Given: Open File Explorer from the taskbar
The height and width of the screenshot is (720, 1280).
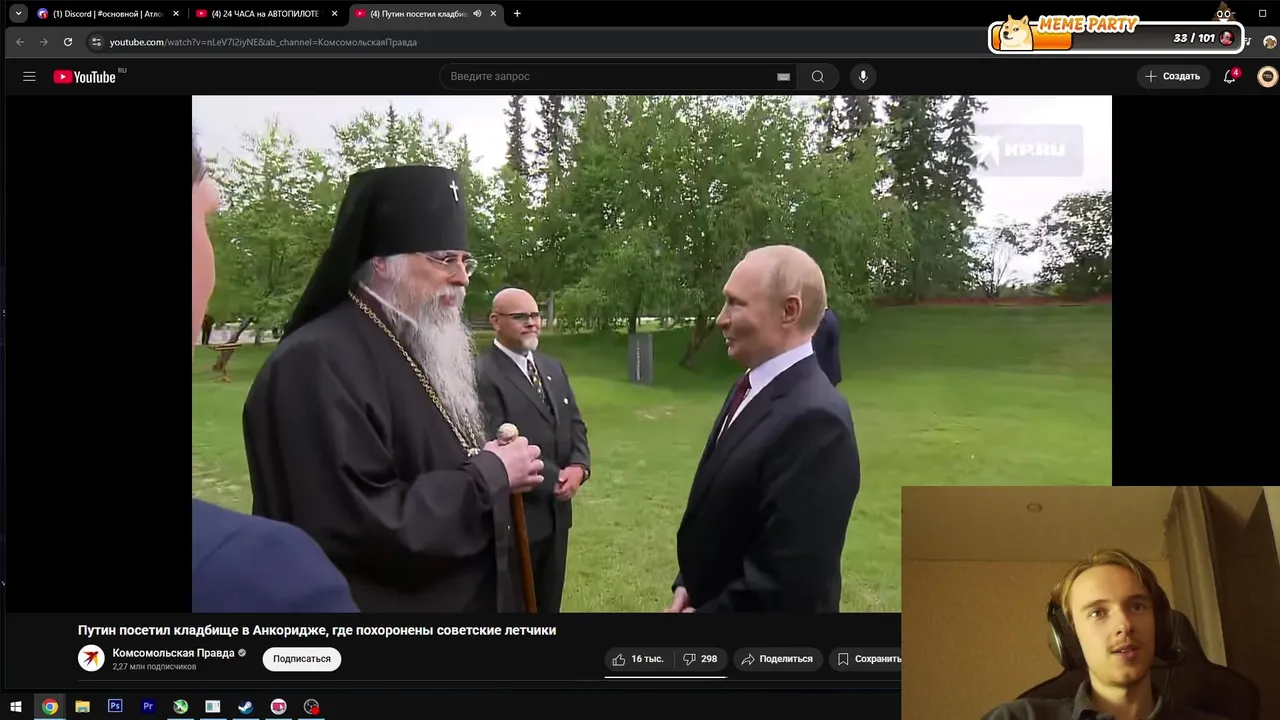Looking at the screenshot, I should pos(82,706).
